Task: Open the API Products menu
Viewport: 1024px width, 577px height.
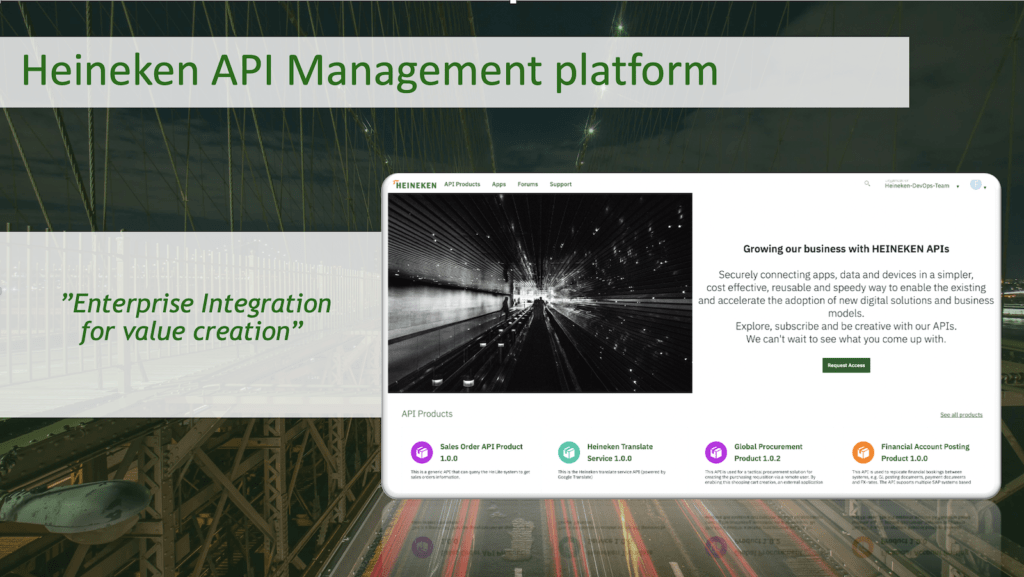Action: click(462, 184)
